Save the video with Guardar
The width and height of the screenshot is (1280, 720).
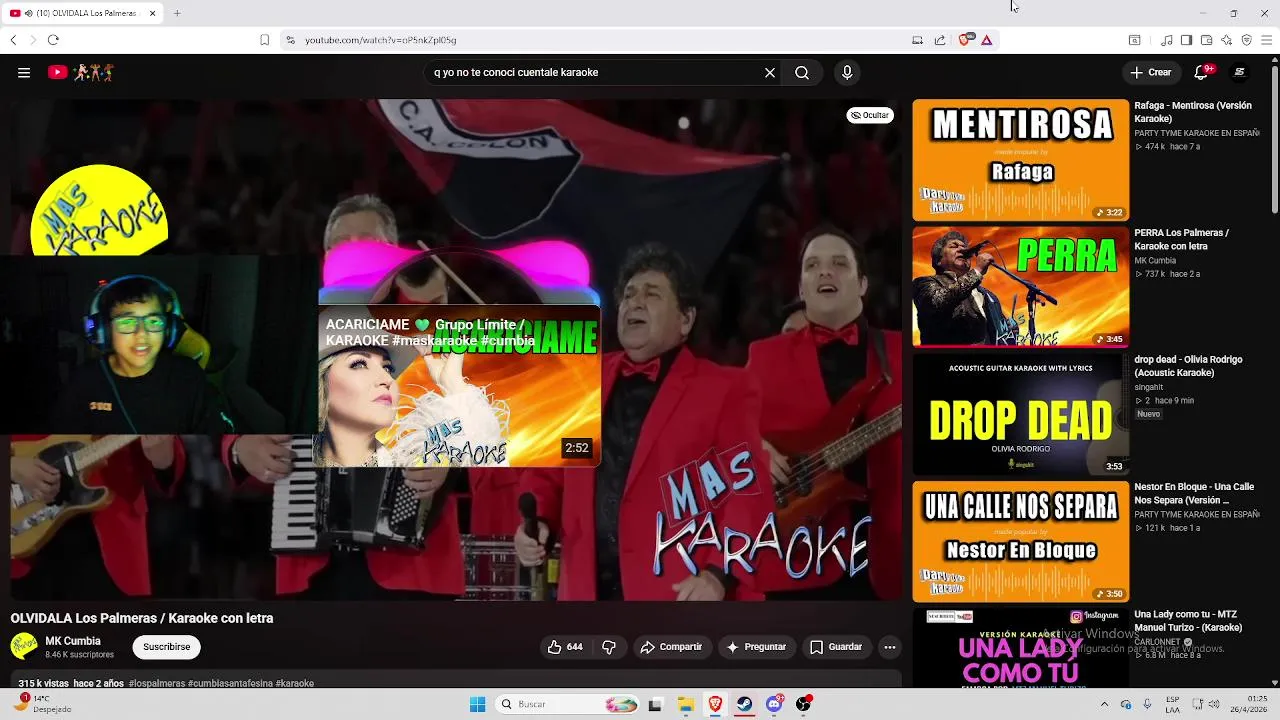(835, 647)
